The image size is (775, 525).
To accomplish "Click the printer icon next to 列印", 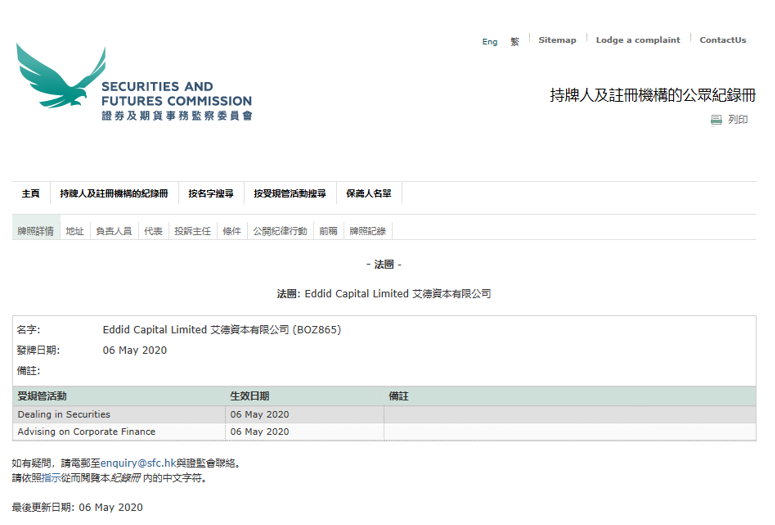I will [716, 120].
